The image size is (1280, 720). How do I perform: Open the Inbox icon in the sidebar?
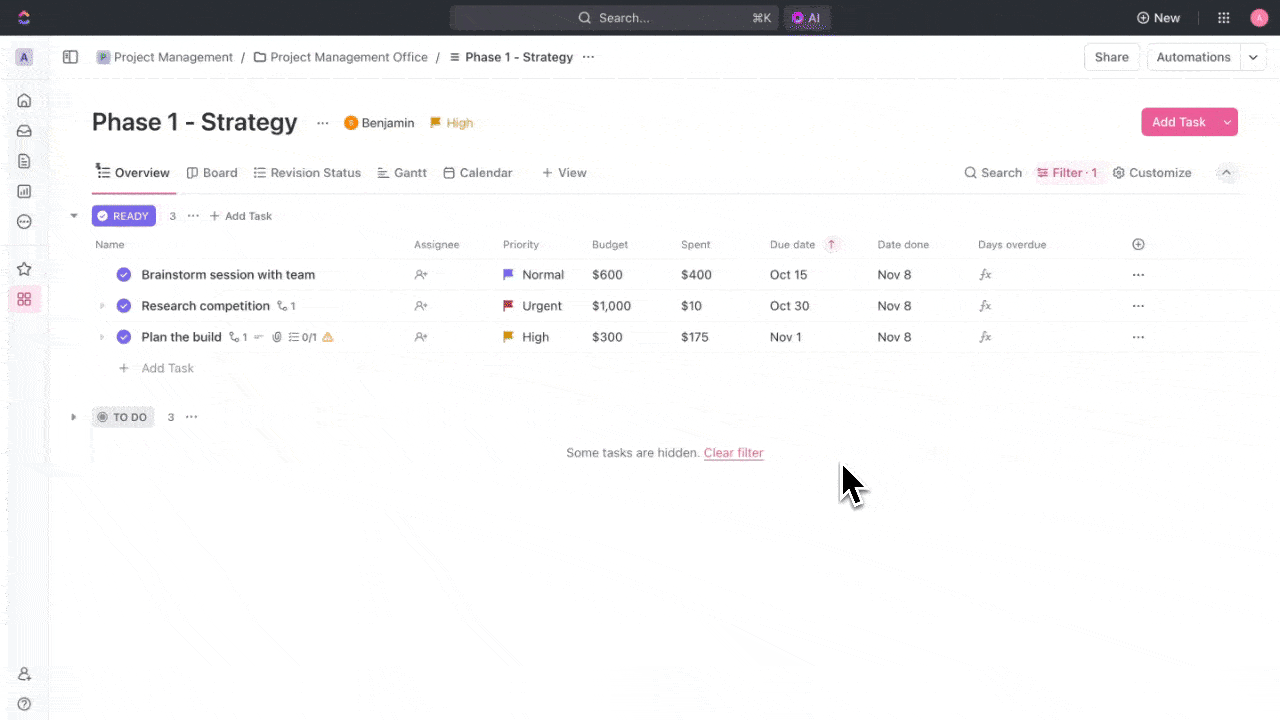pos(24,131)
